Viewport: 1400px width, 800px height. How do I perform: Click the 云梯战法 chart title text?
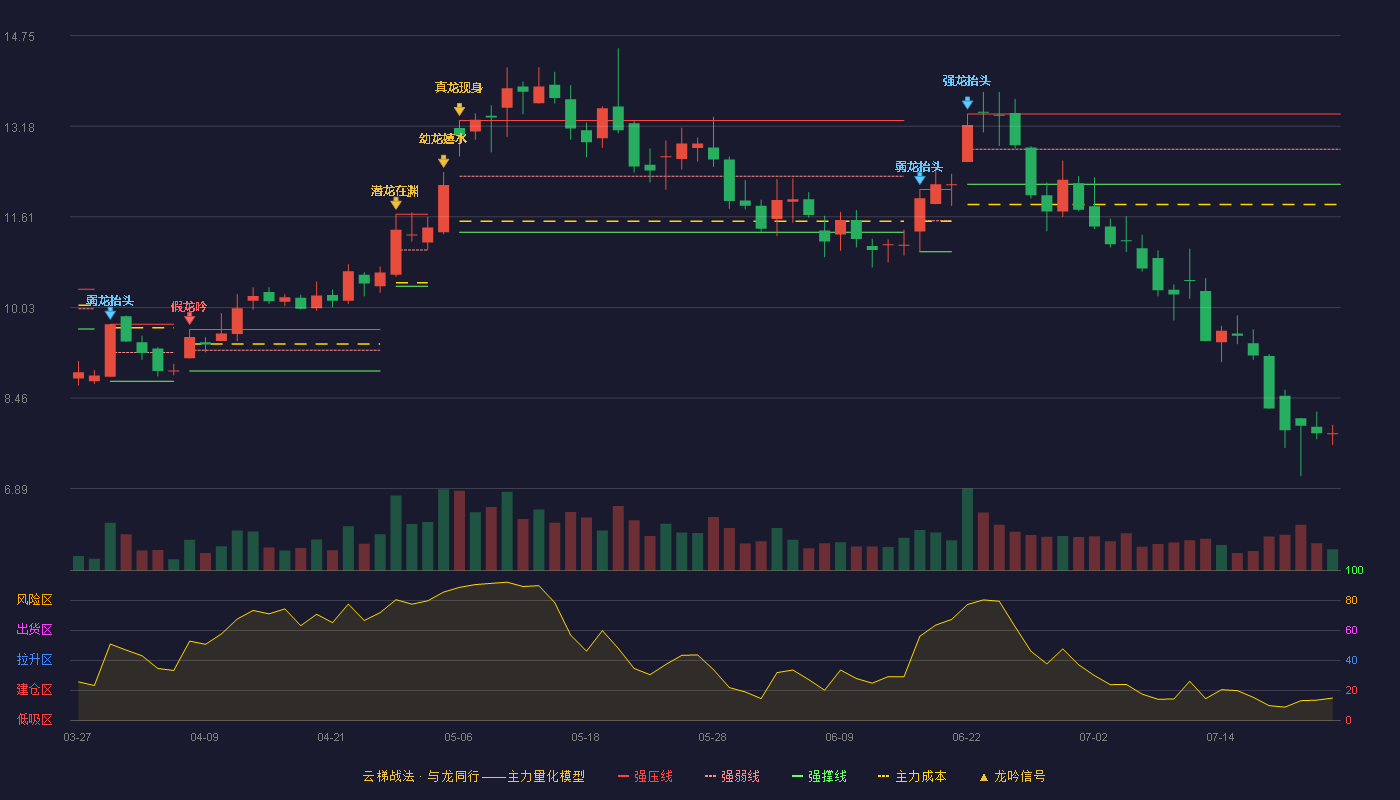[388, 776]
